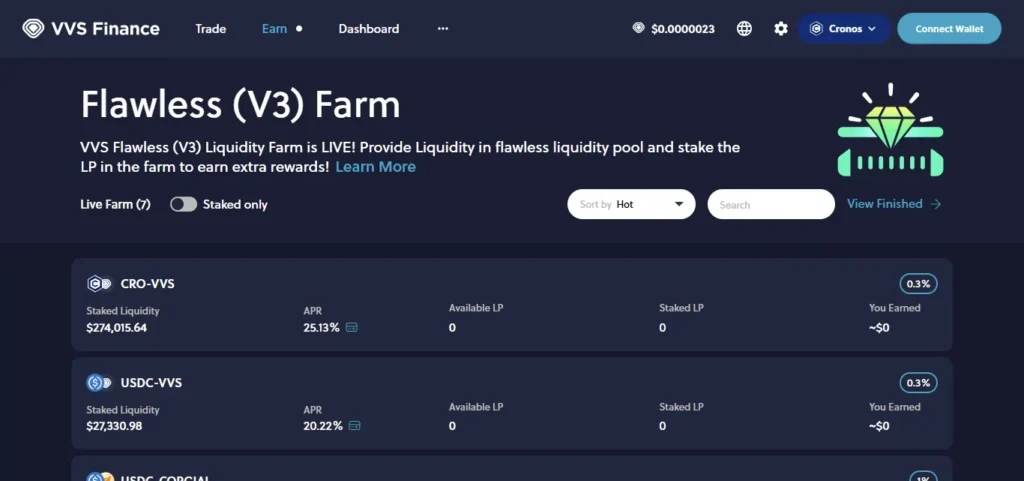The height and width of the screenshot is (481, 1024).
Task: Go to the Dashboard menu item
Action: coord(368,29)
